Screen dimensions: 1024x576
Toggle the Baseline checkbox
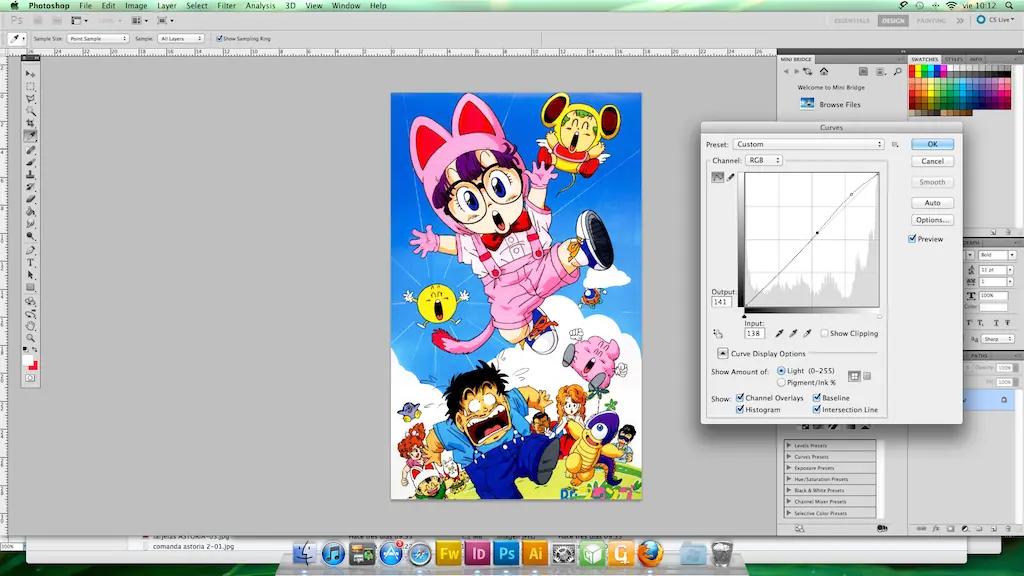816,398
